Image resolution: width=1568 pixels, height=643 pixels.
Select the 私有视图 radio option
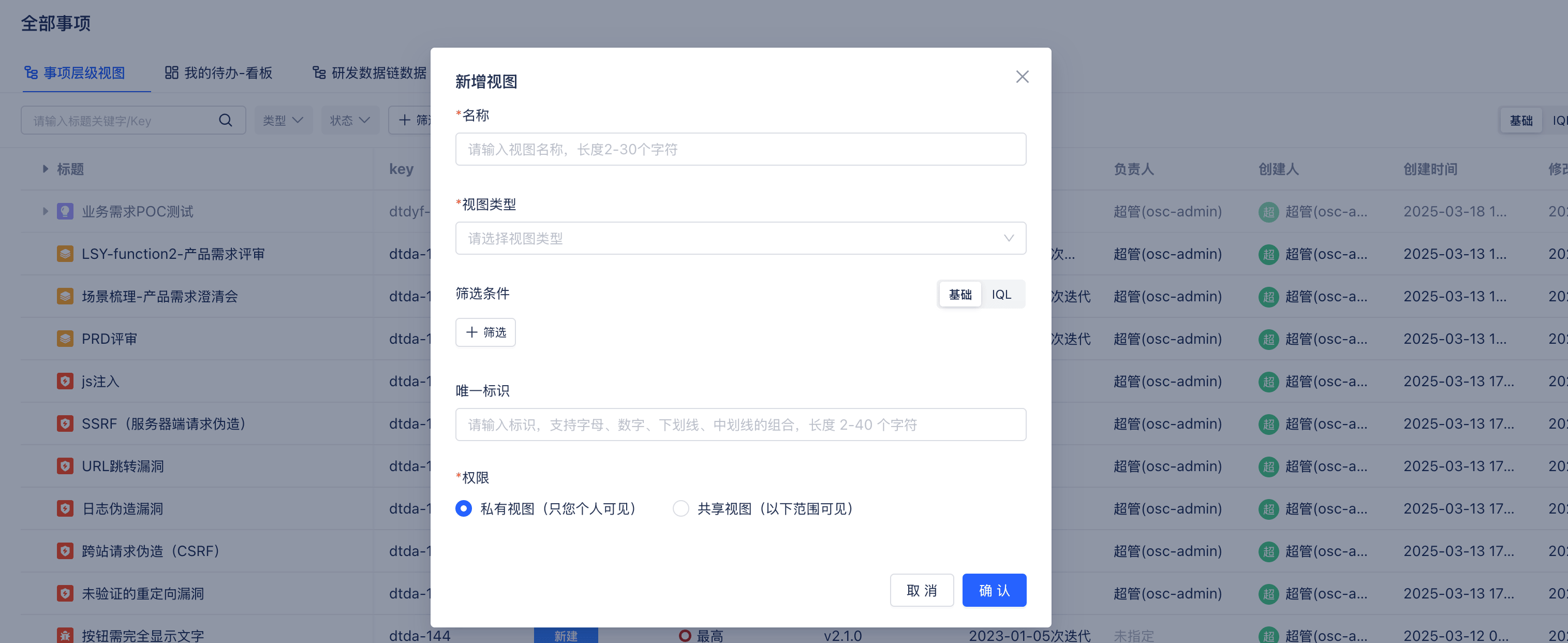[x=463, y=508]
